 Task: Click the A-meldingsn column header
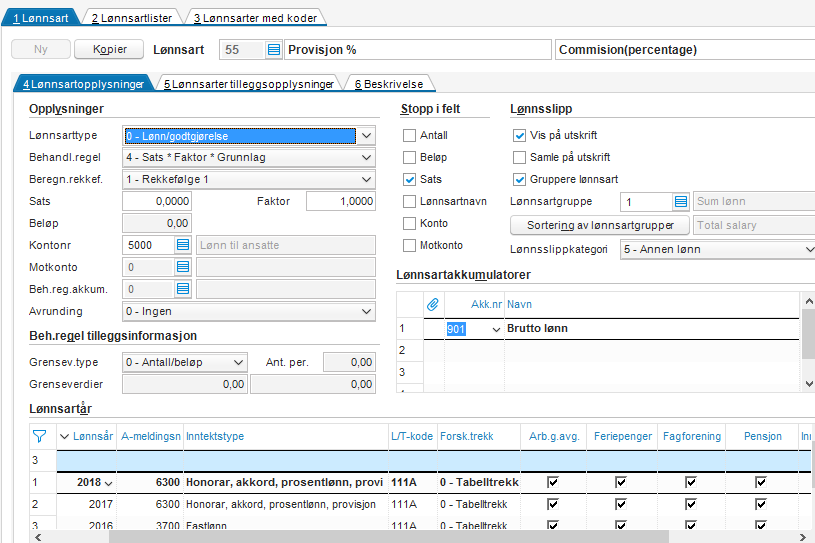[x=150, y=436]
